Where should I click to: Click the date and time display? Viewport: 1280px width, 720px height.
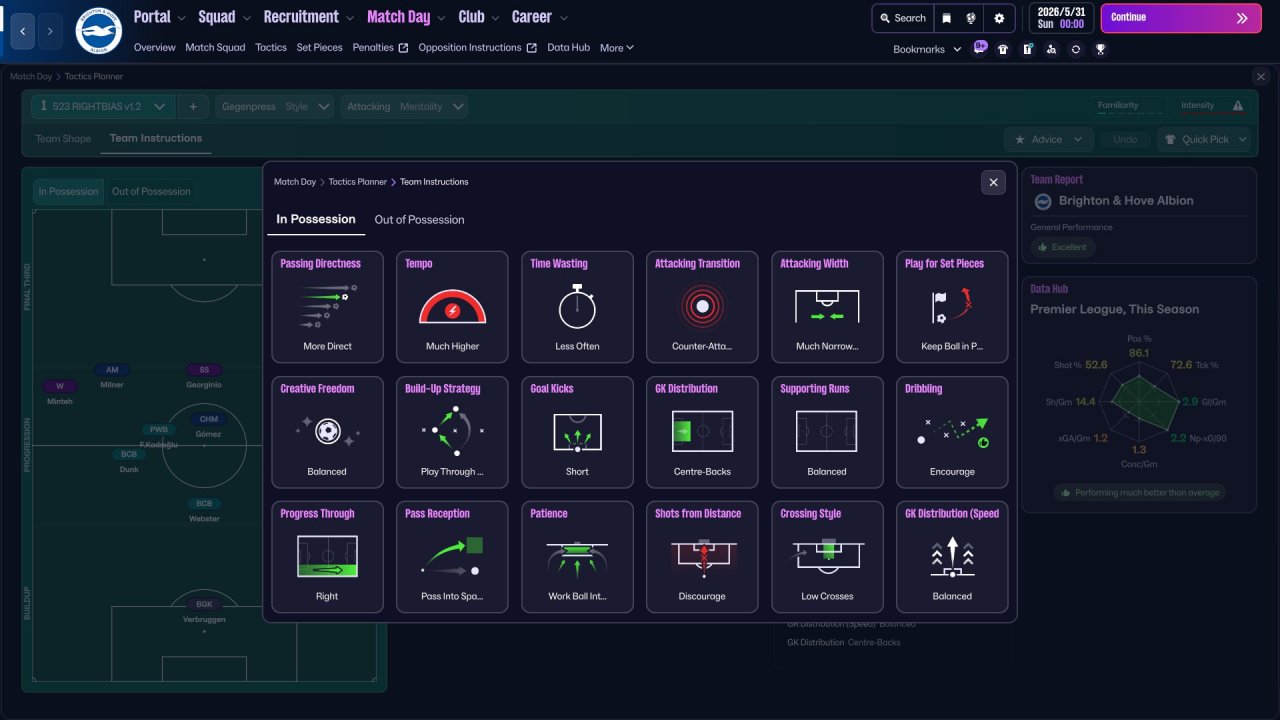1061,18
